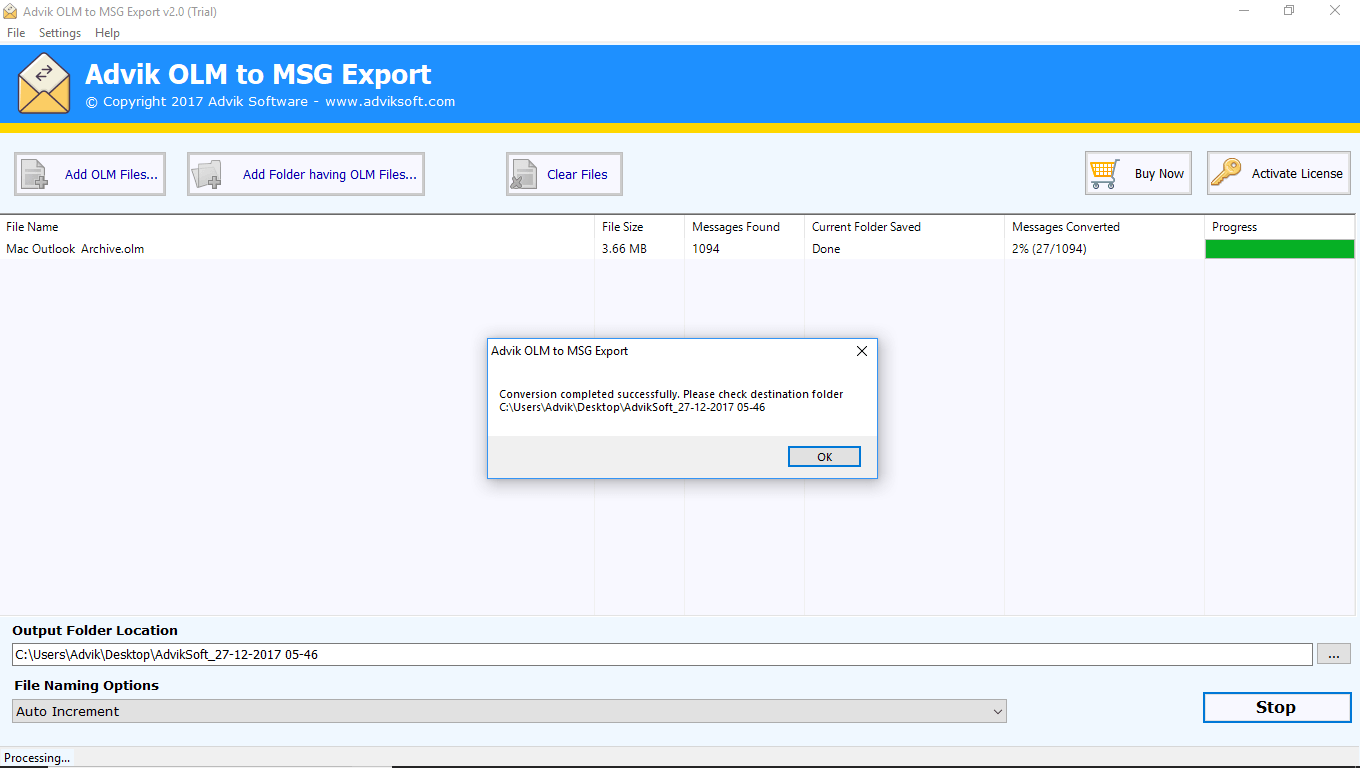Open the File menu

click(16, 33)
